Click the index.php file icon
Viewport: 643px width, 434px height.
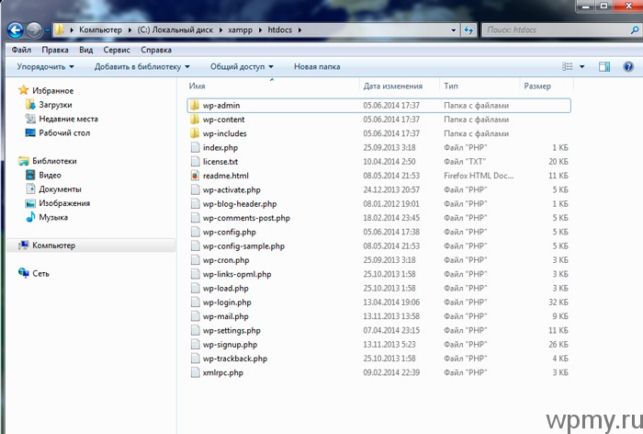pos(195,147)
